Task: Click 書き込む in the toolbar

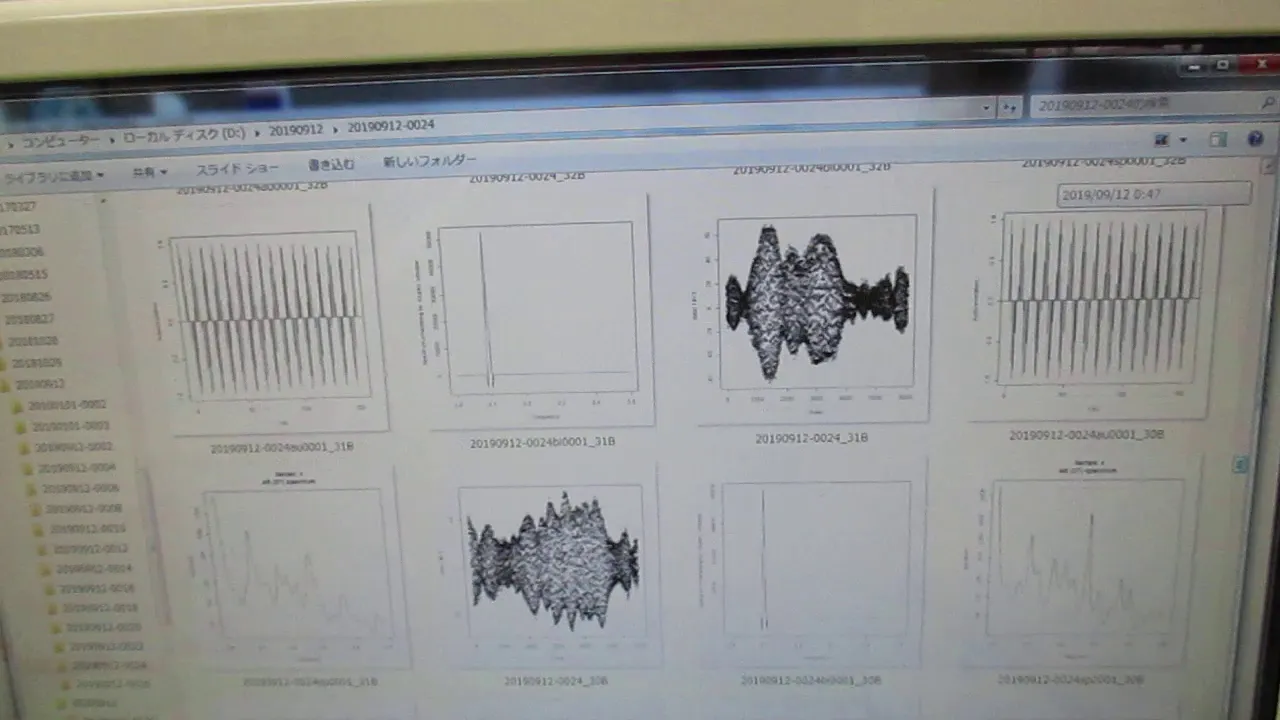Action: [331, 164]
